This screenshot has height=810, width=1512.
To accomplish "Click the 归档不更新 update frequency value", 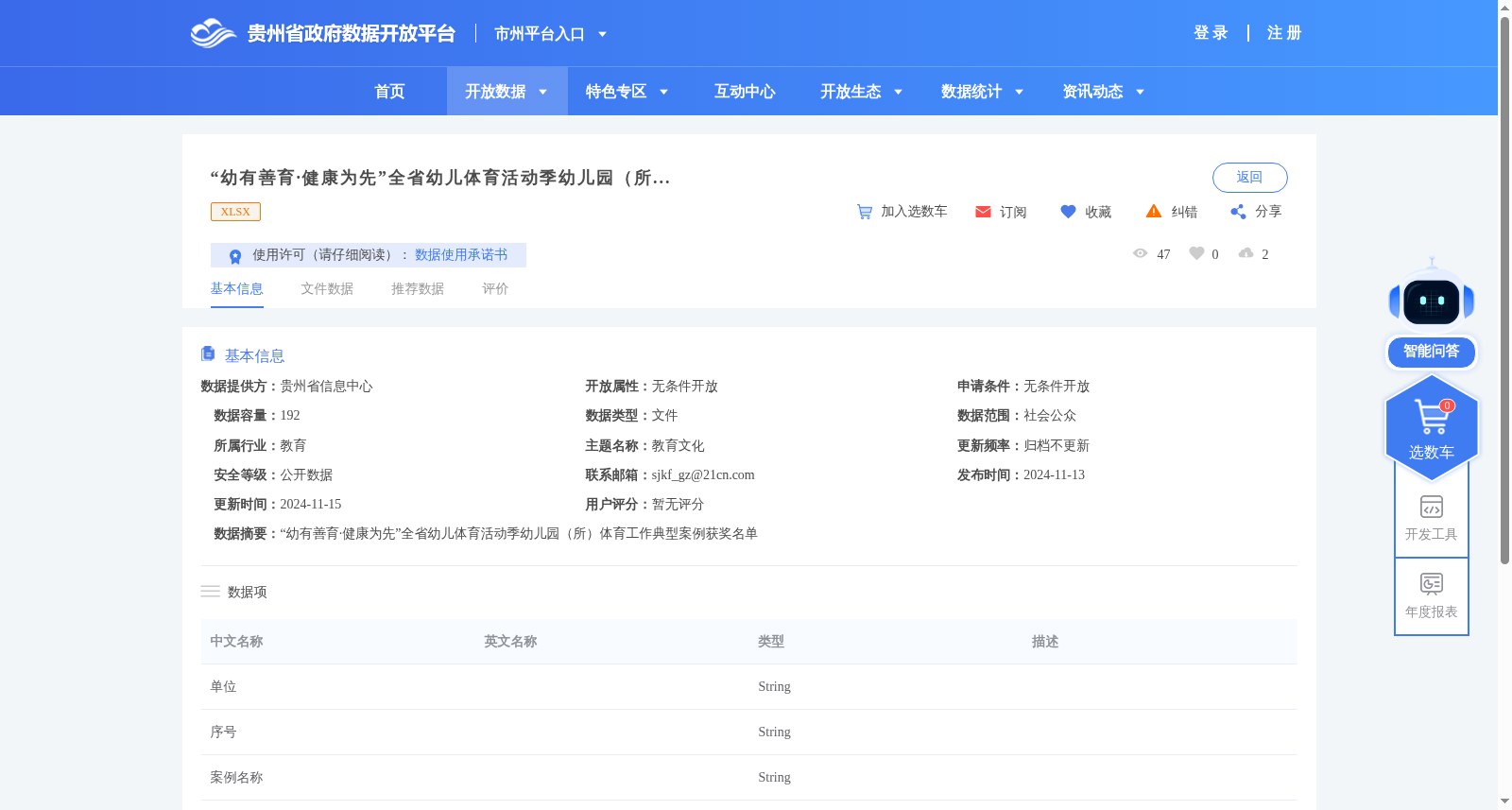I will click(1057, 446).
